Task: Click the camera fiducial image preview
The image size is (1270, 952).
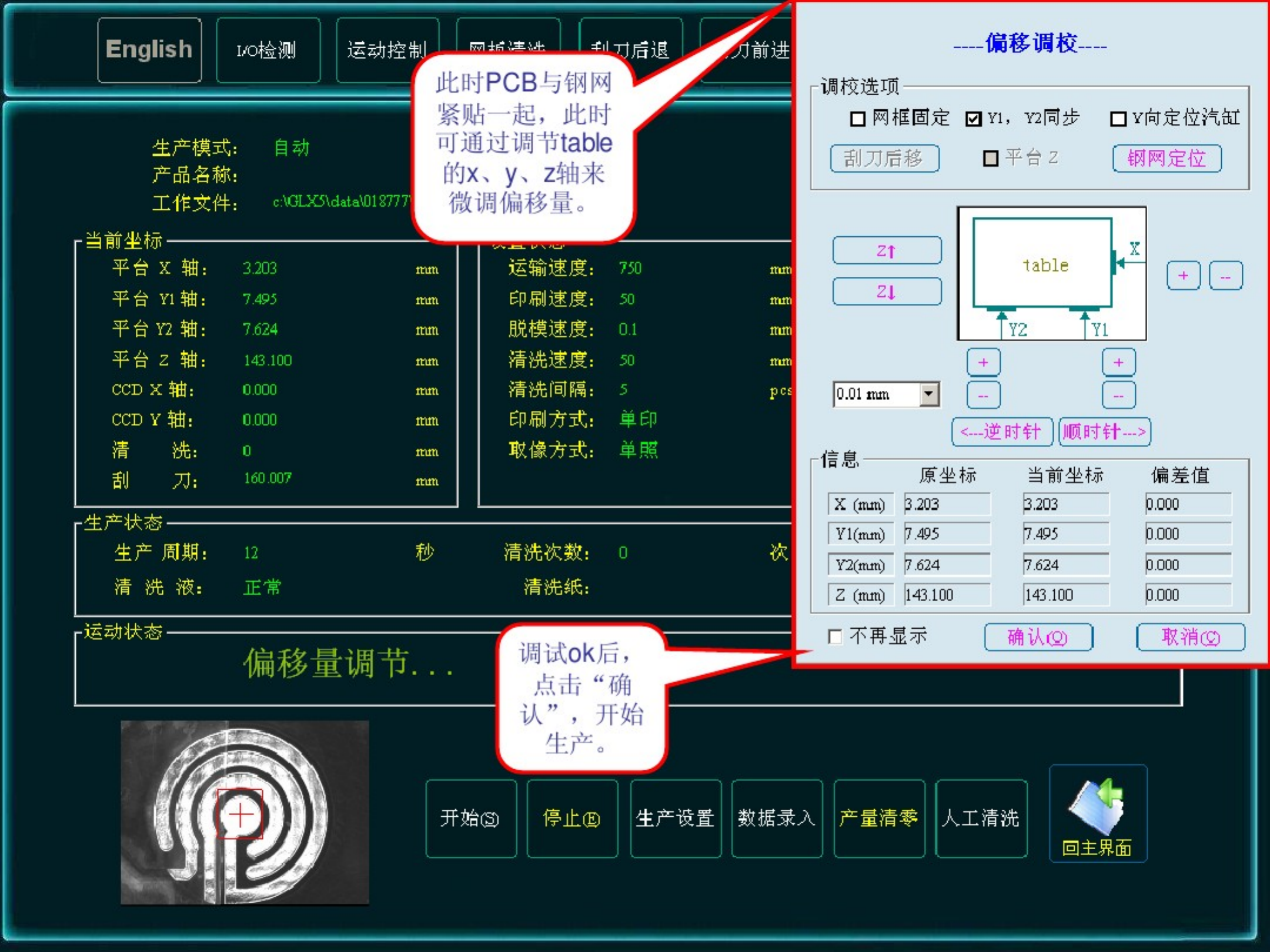Action: pos(245,813)
